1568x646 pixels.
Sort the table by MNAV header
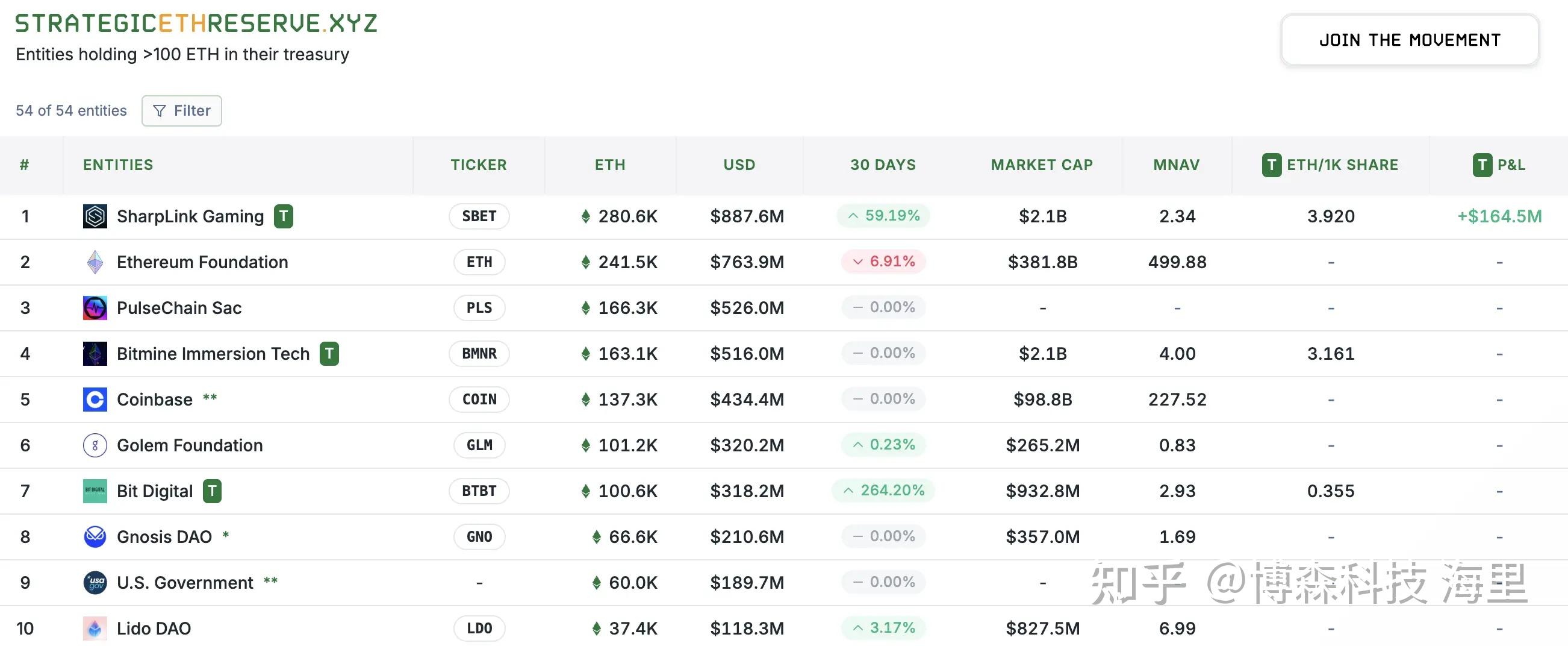point(1176,165)
